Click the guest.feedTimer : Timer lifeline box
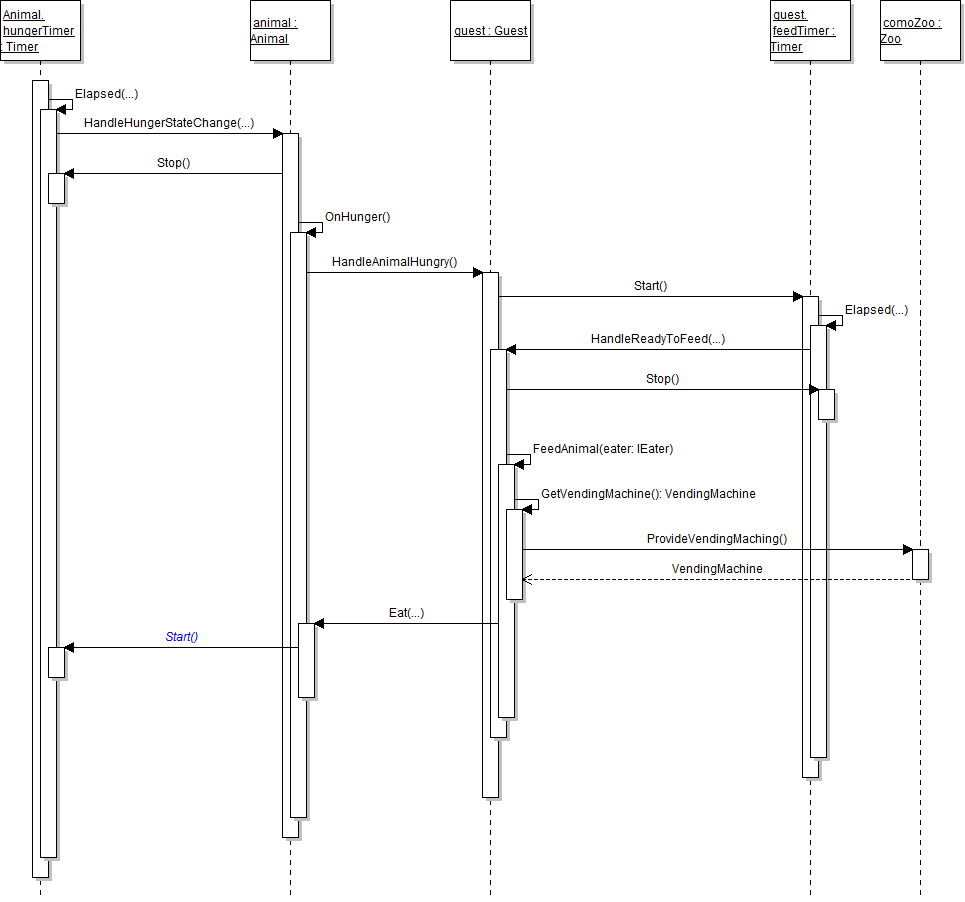The height and width of the screenshot is (902, 965). pos(810,31)
